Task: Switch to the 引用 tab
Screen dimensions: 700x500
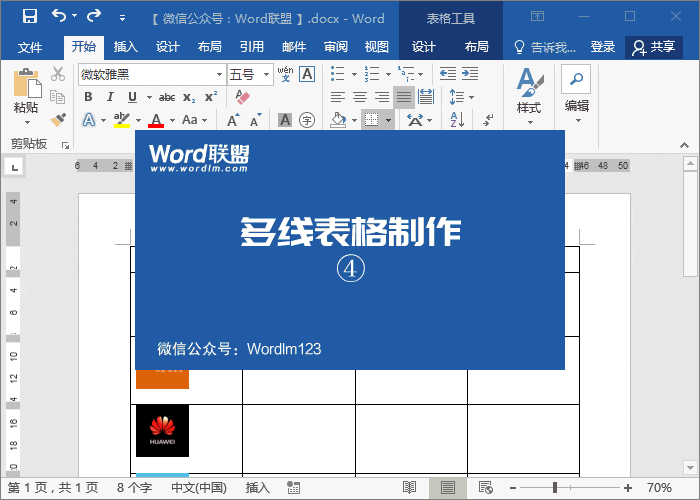Action: tap(252, 47)
